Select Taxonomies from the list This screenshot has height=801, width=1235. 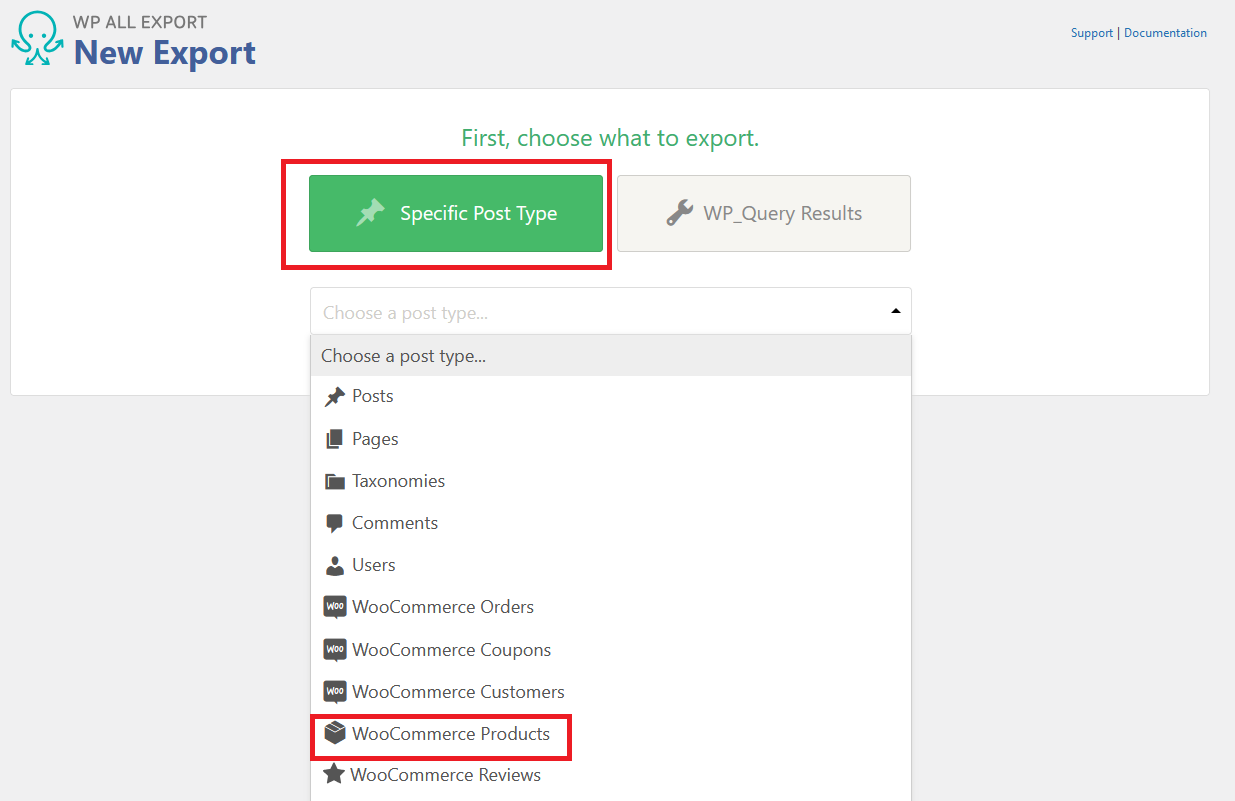pyautogui.click(x=611, y=481)
